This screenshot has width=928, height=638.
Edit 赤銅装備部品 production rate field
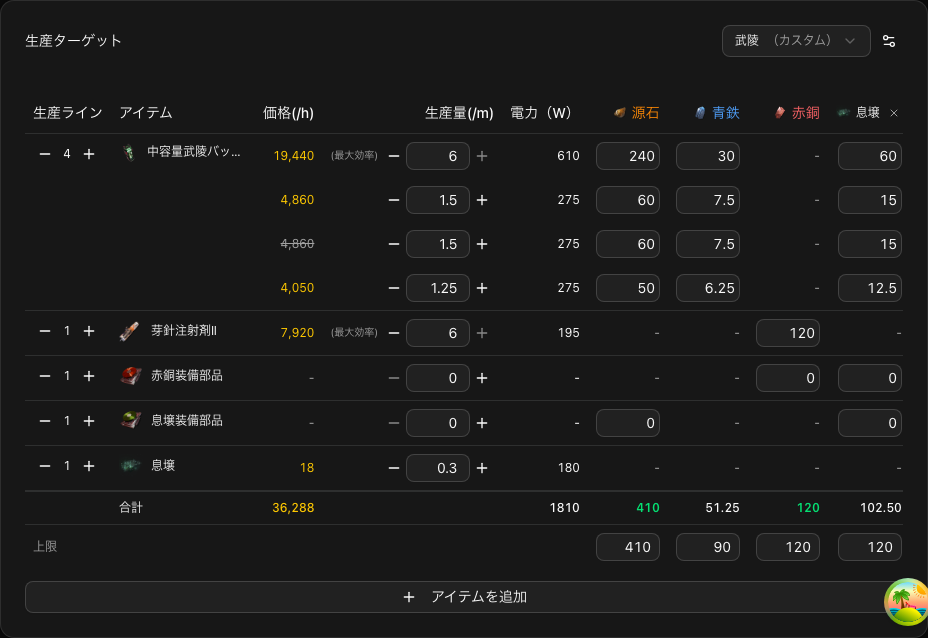(438, 378)
